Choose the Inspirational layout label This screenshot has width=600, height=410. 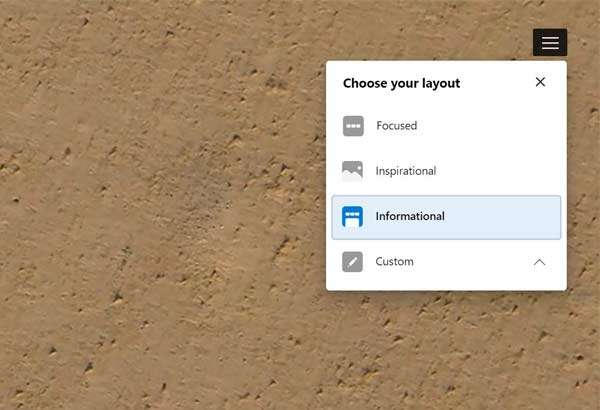click(405, 171)
